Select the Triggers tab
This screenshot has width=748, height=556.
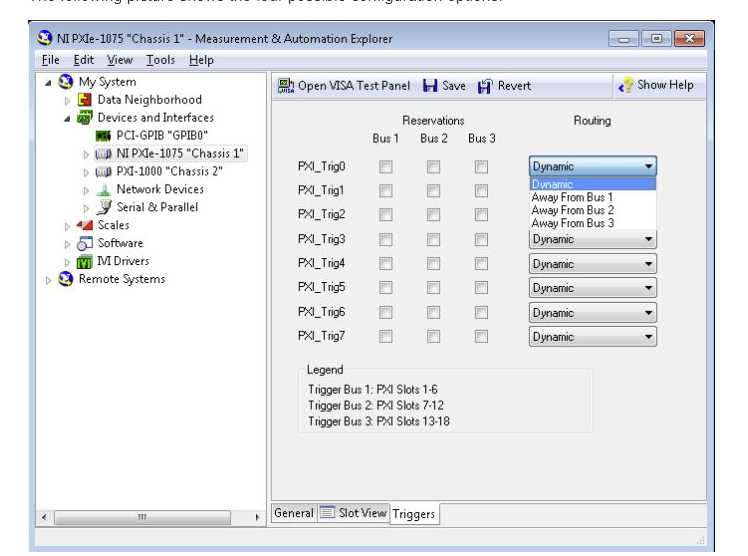click(x=414, y=514)
